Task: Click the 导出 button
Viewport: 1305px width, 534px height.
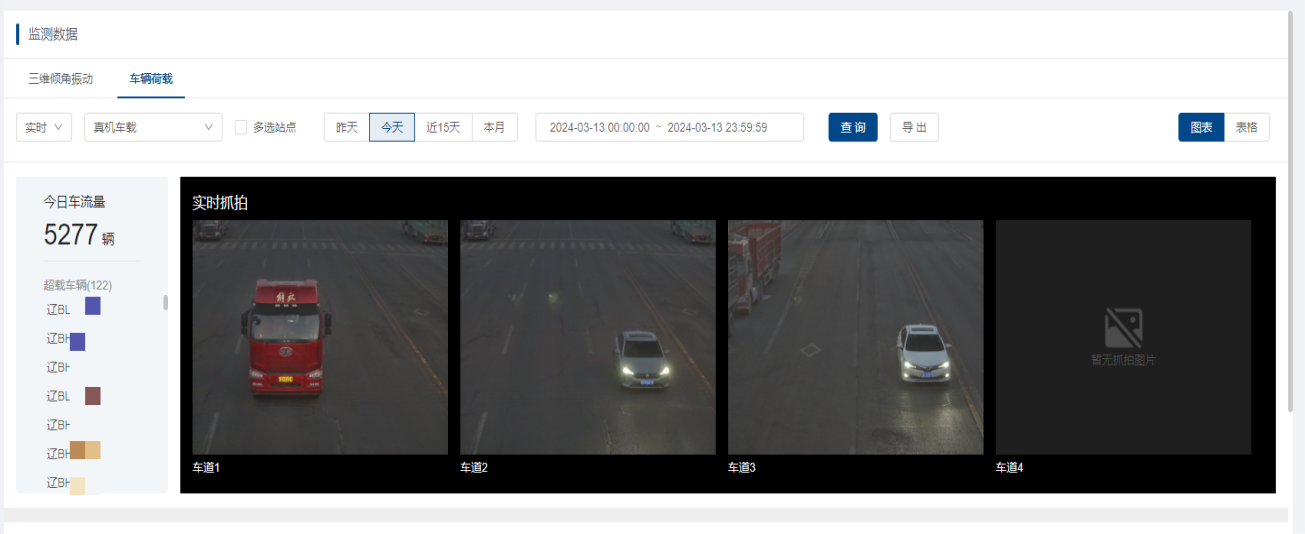Action: click(x=914, y=127)
